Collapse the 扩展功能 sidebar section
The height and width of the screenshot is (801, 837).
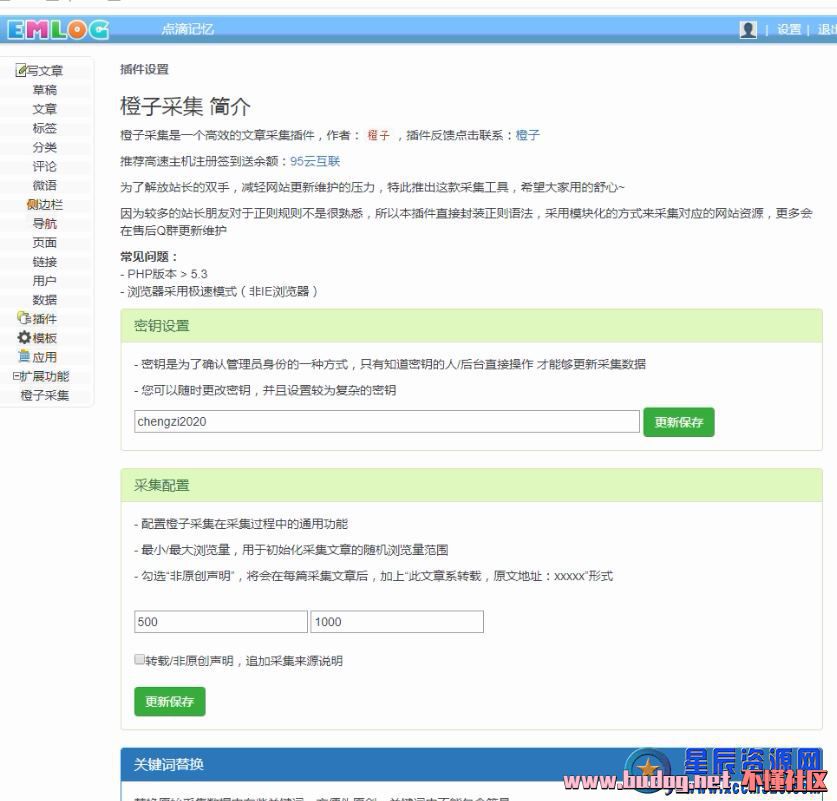(16, 376)
